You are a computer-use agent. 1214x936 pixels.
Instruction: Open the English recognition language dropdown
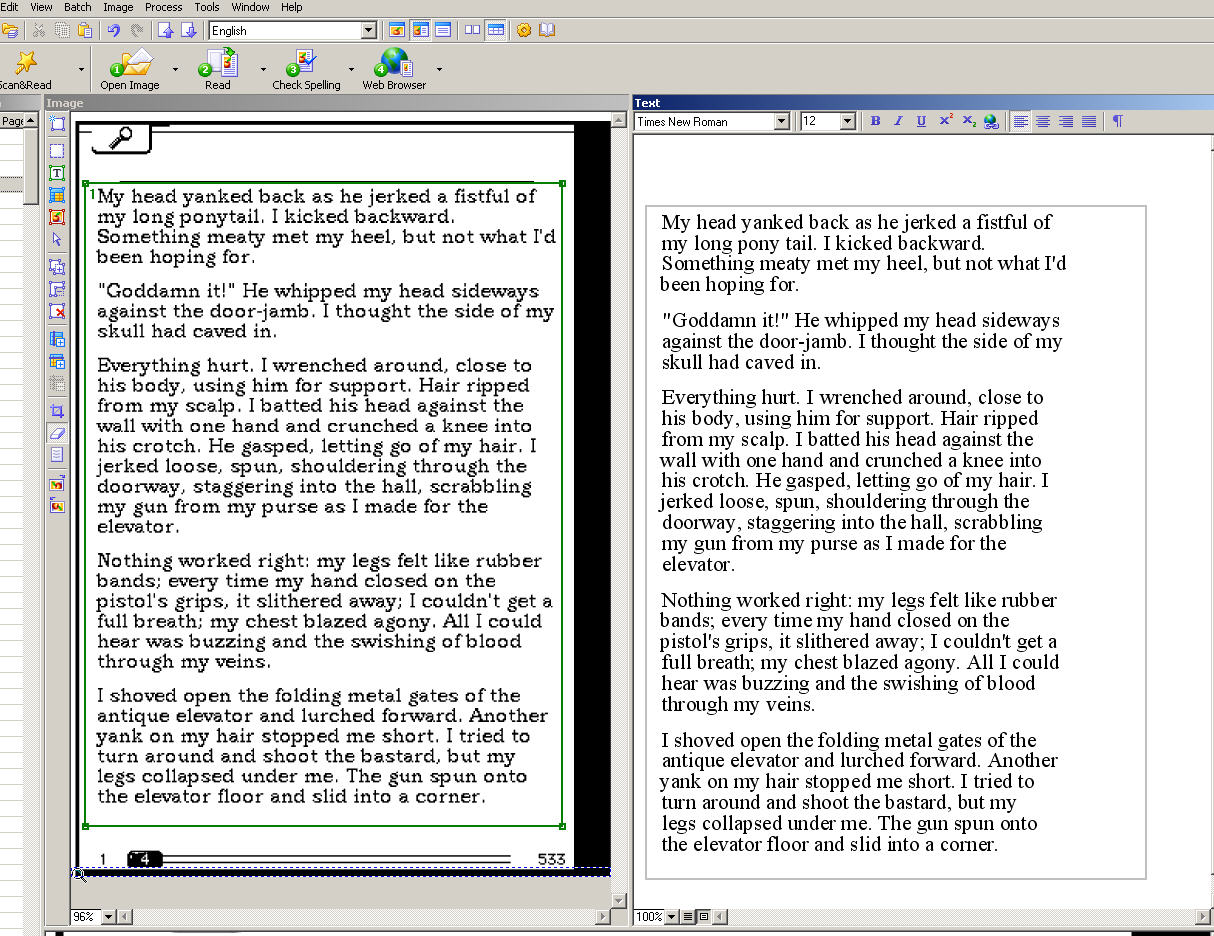tap(369, 31)
